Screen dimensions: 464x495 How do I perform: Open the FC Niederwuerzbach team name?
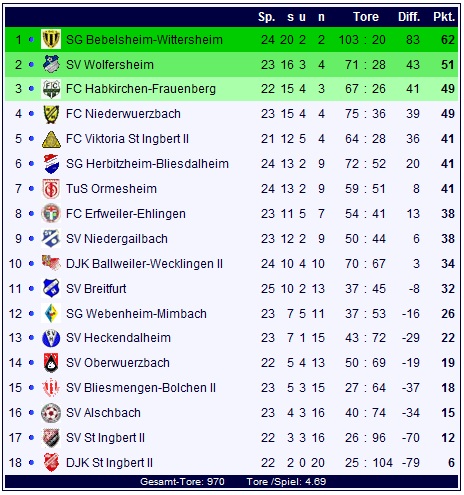[x=123, y=114]
